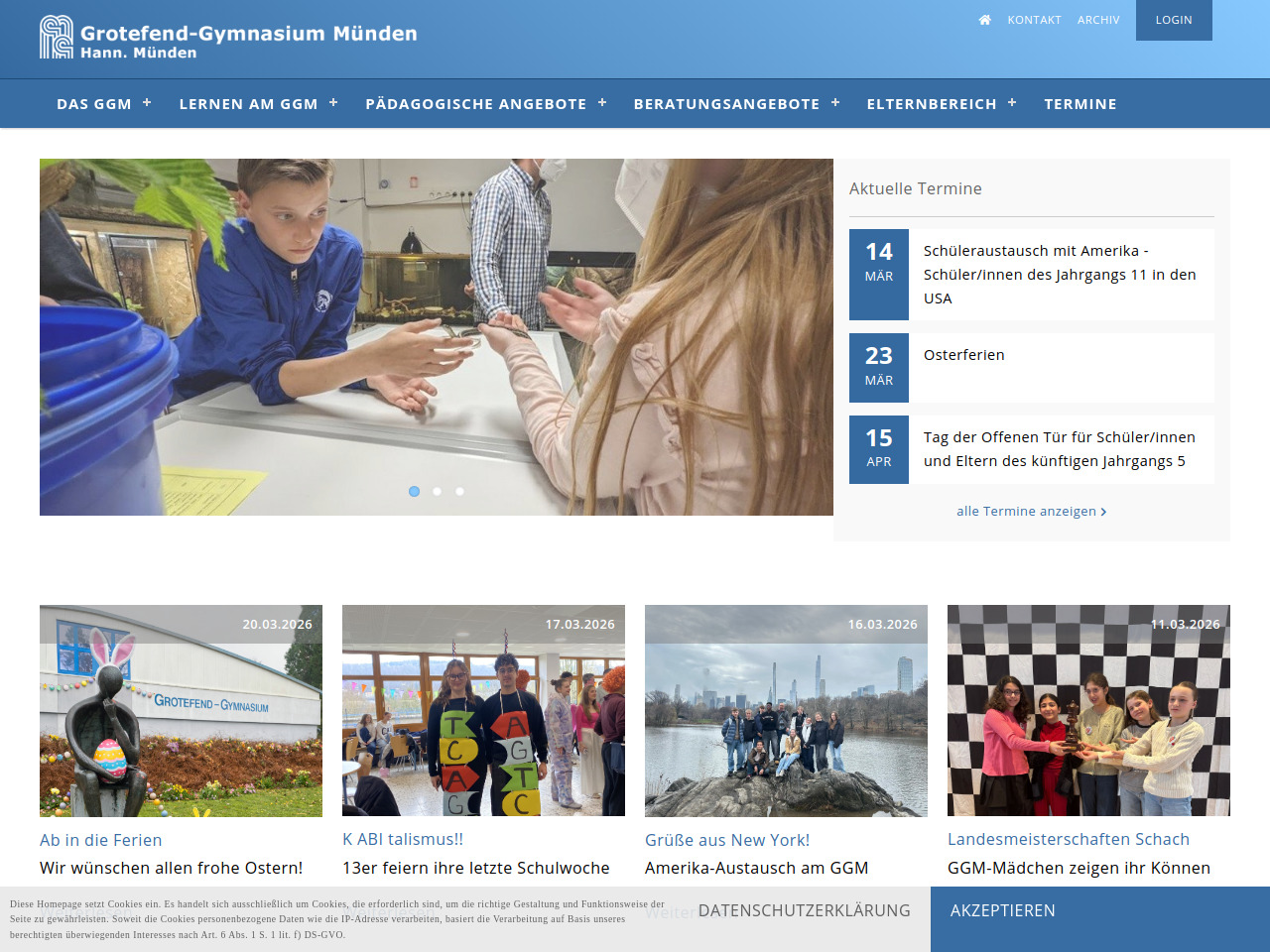
Task: Click the 23 MÄR date badge
Action: (879, 367)
